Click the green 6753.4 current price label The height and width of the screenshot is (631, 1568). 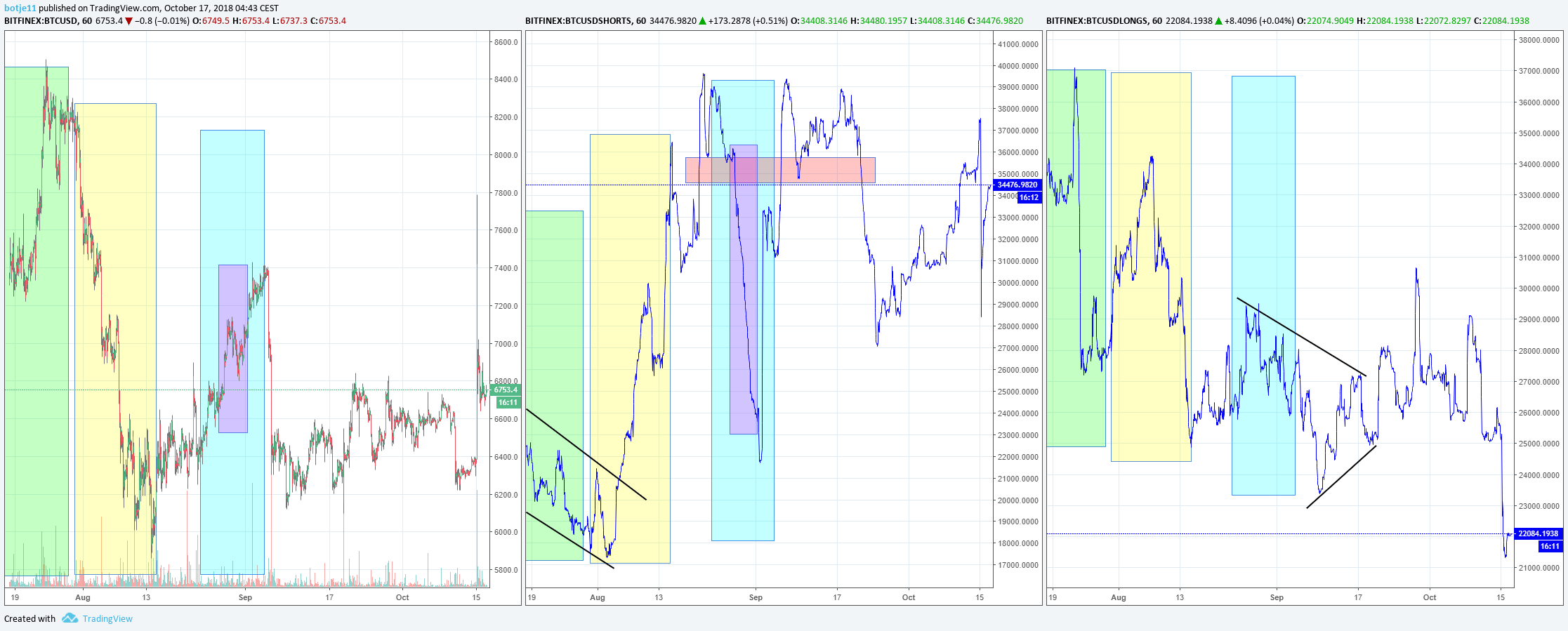tap(505, 390)
